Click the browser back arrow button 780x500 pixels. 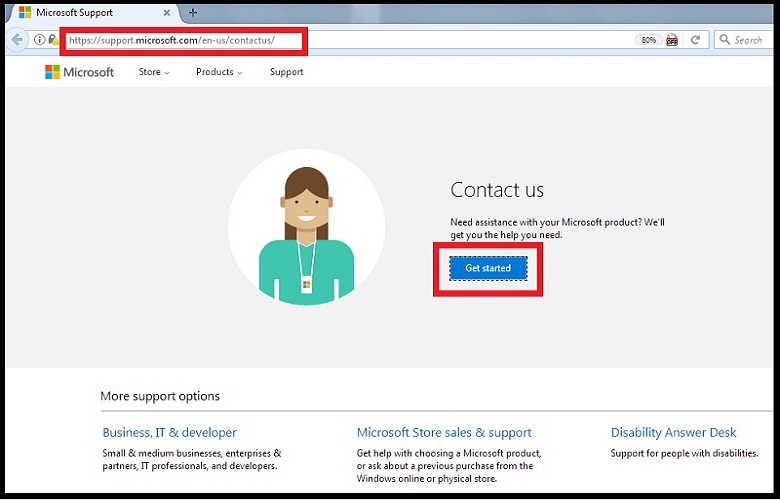pos(17,40)
